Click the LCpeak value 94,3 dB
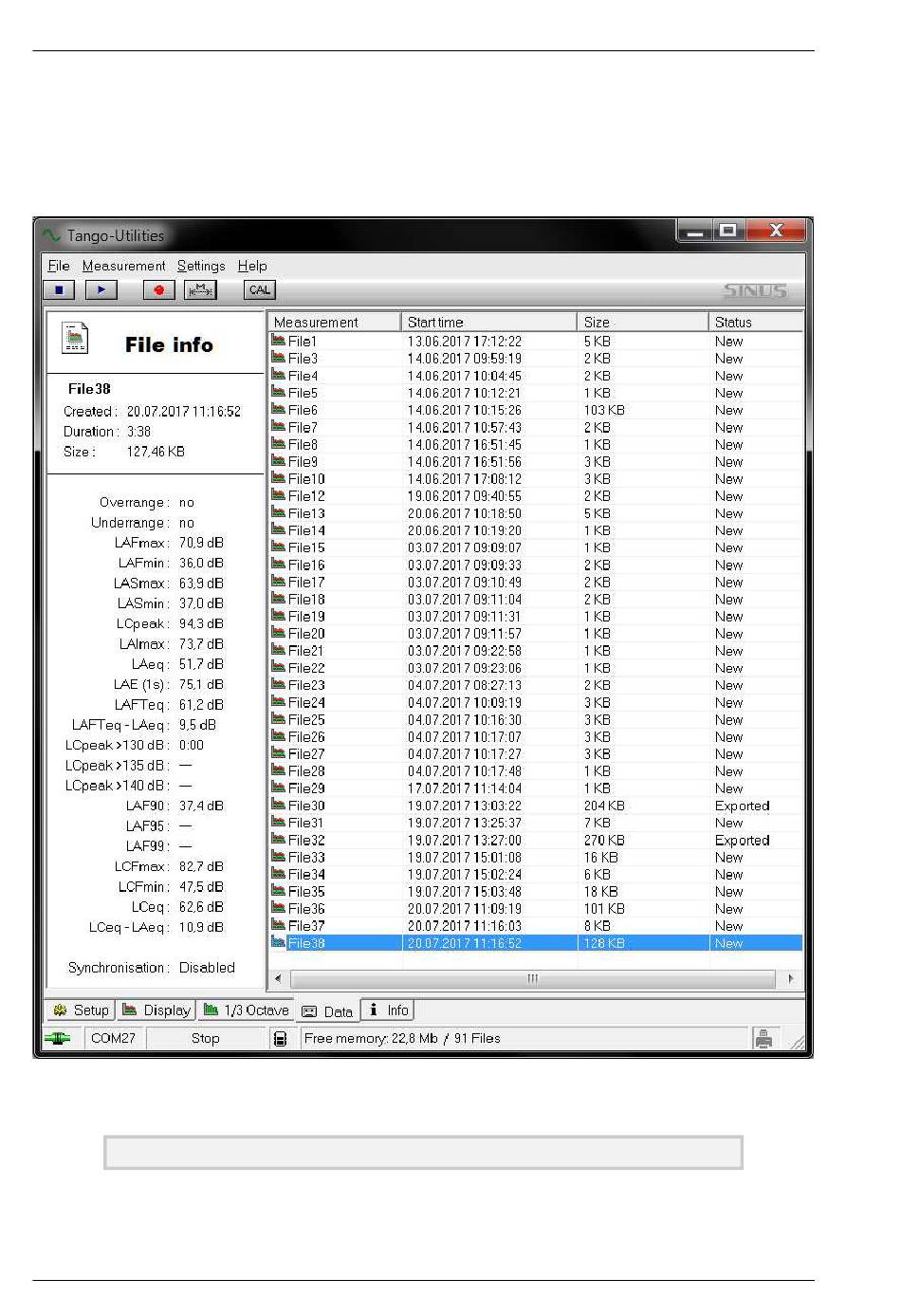Image resolution: width=901 pixels, height=1316 pixels. click(201, 623)
